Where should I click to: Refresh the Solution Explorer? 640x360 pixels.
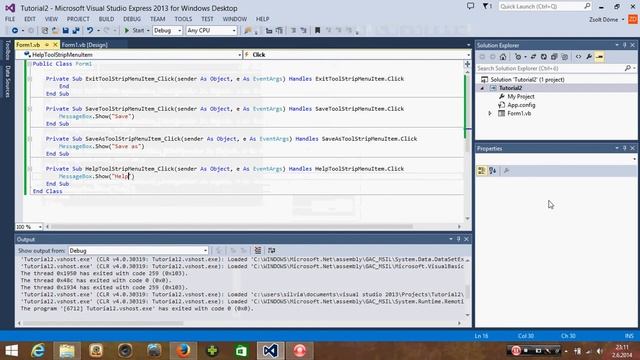point(544,57)
